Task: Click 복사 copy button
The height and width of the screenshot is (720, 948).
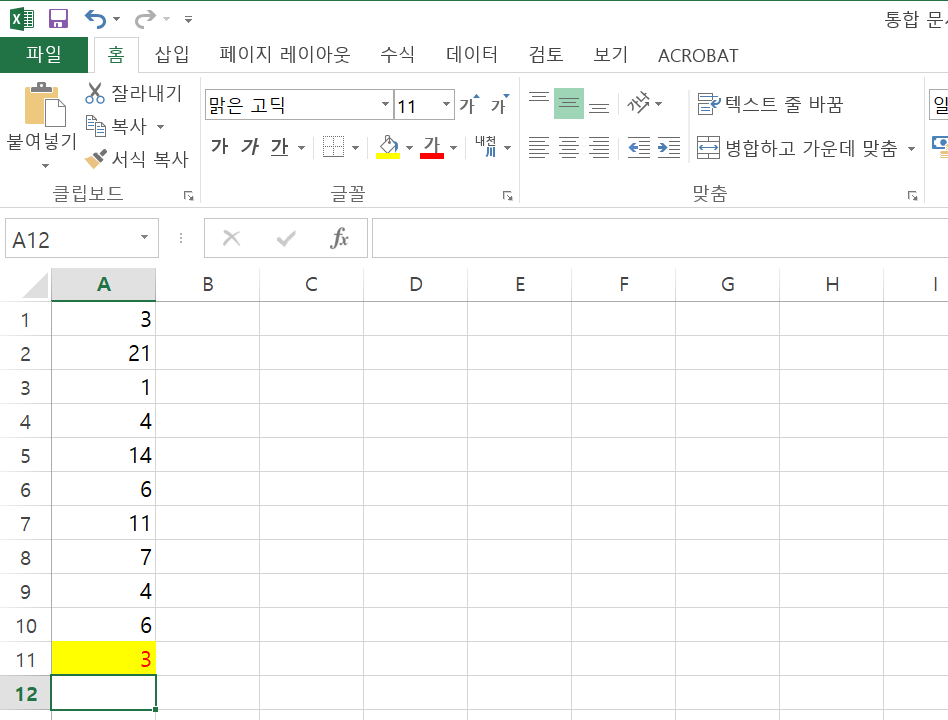Action: (117, 126)
